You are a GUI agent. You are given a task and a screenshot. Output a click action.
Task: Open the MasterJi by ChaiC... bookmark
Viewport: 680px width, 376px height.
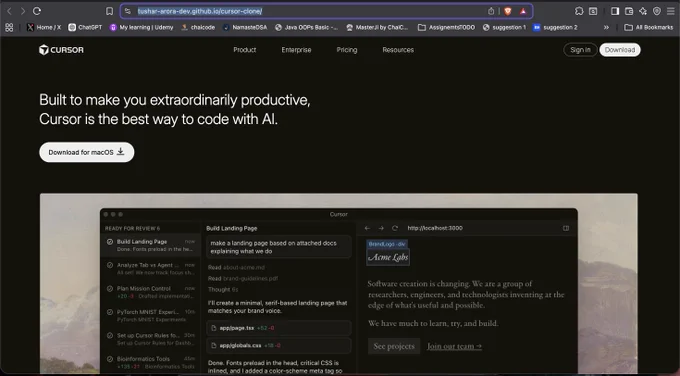coord(377,27)
